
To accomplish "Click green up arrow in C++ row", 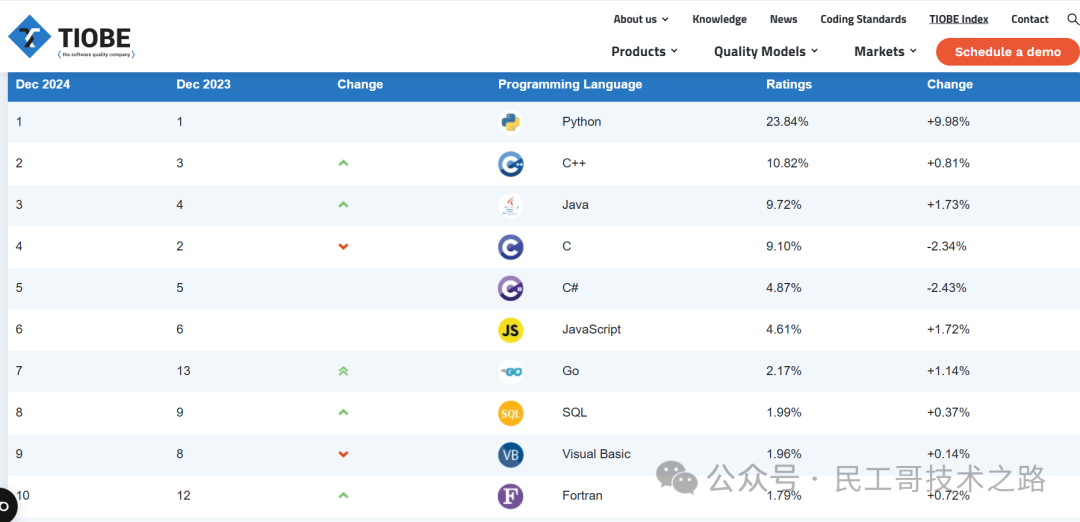I will point(343,163).
